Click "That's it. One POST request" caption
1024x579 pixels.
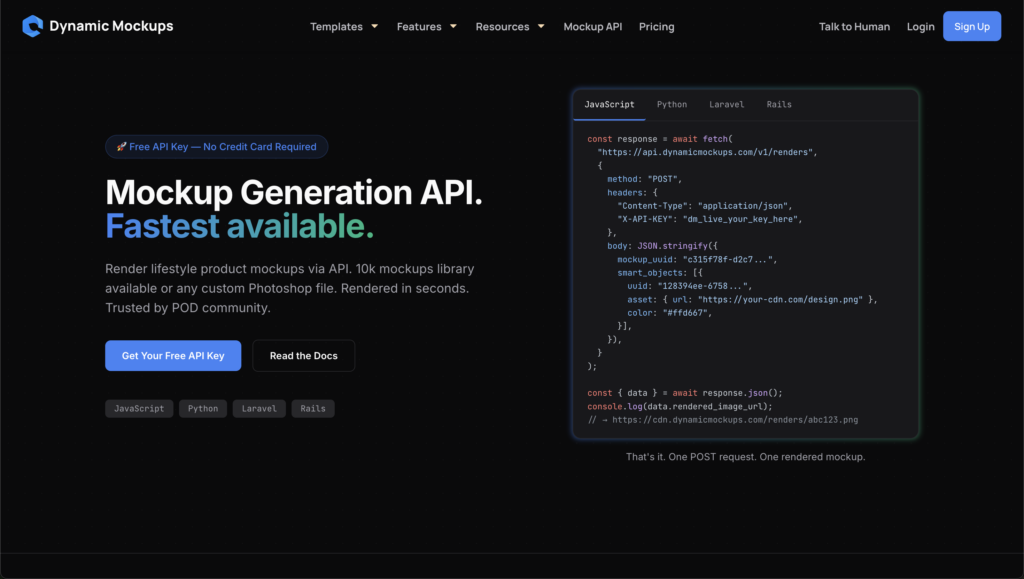[745, 457]
